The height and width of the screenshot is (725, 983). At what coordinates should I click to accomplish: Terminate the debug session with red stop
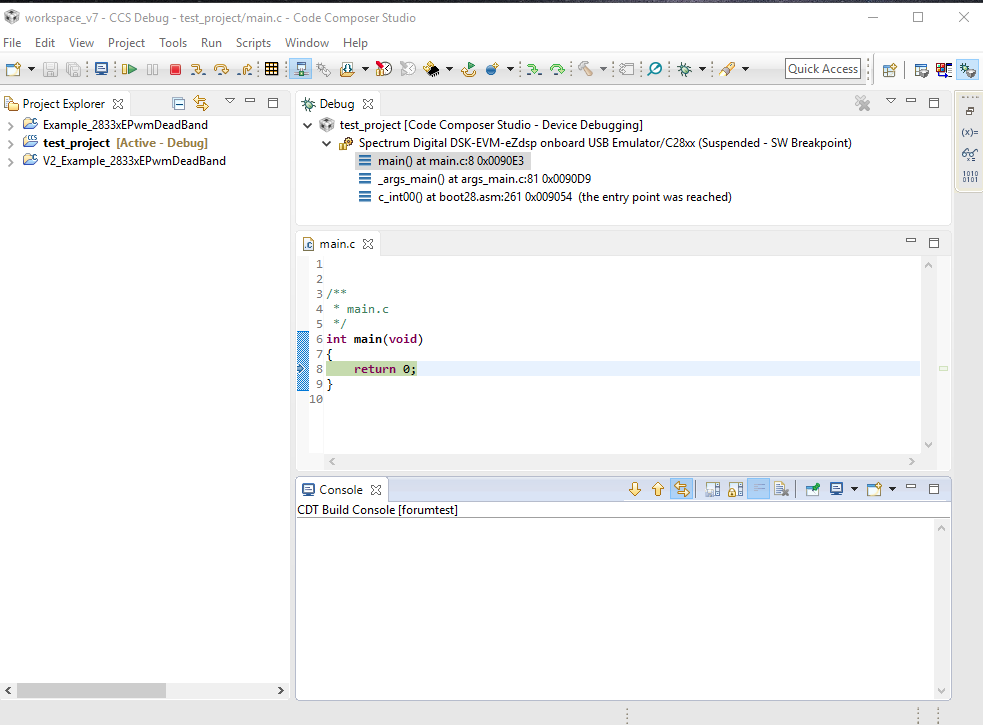tap(176, 69)
